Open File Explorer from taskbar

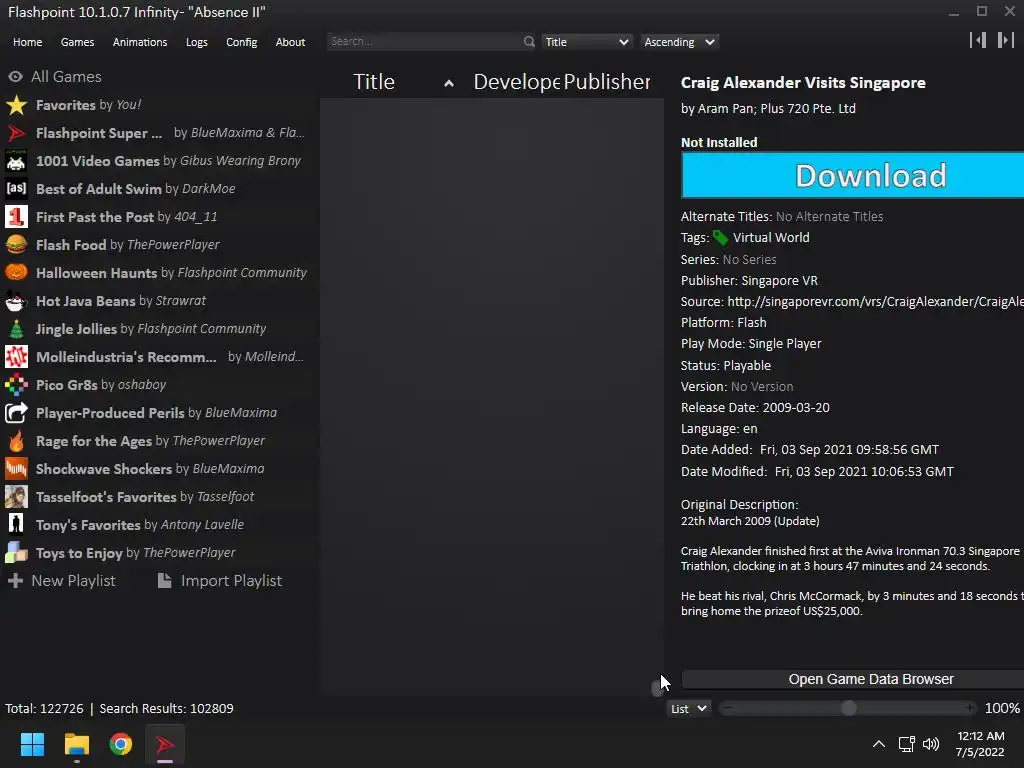[76, 744]
